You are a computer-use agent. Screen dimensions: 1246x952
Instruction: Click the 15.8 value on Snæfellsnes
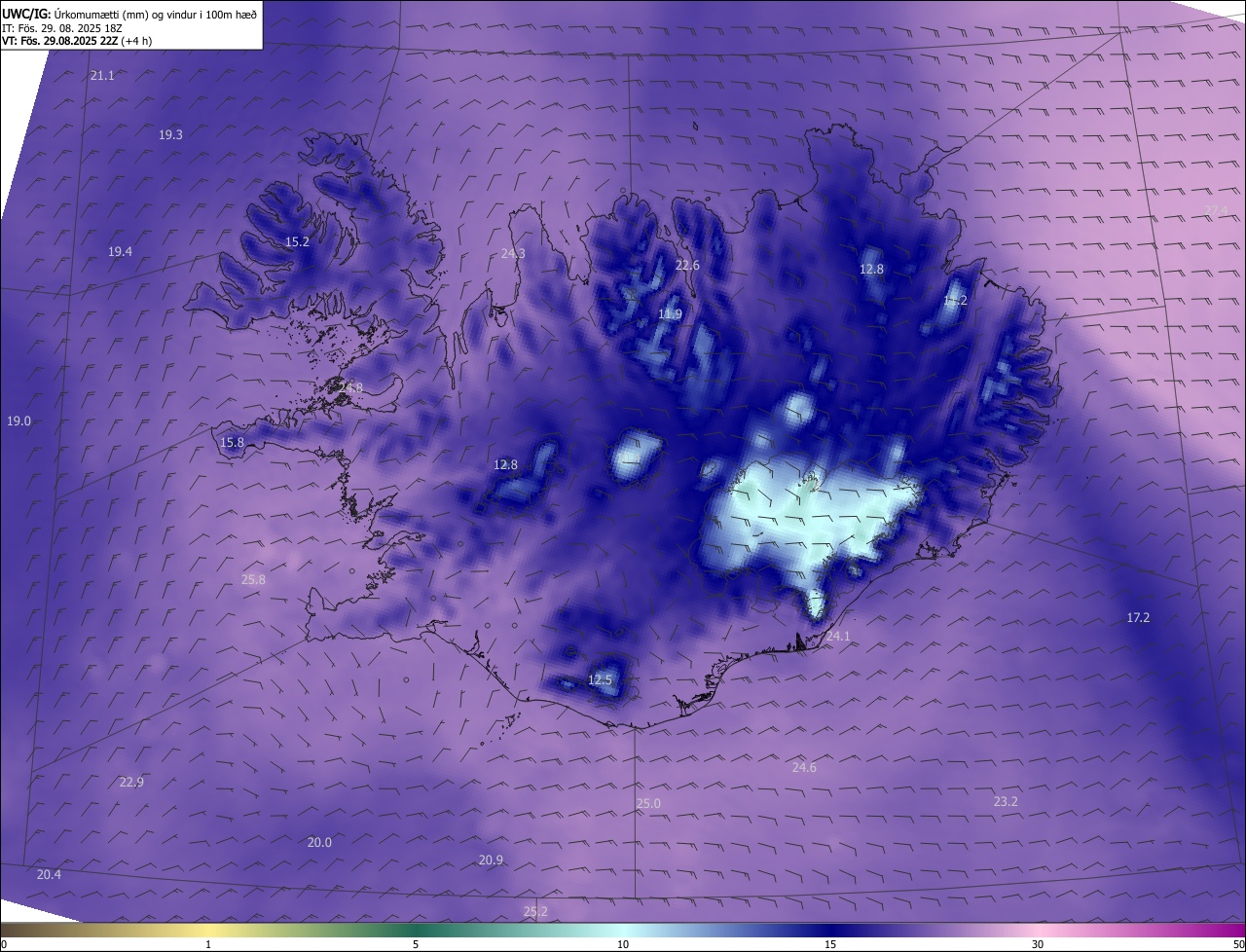[232, 443]
